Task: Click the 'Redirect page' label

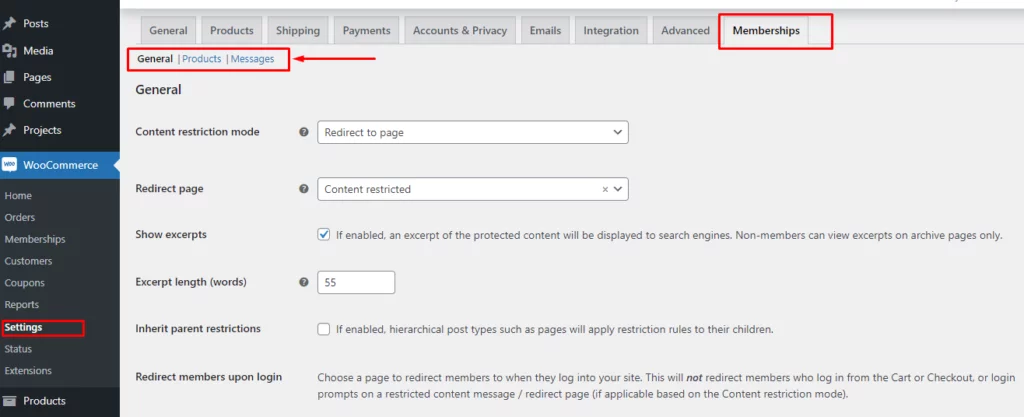Action: (x=169, y=189)
